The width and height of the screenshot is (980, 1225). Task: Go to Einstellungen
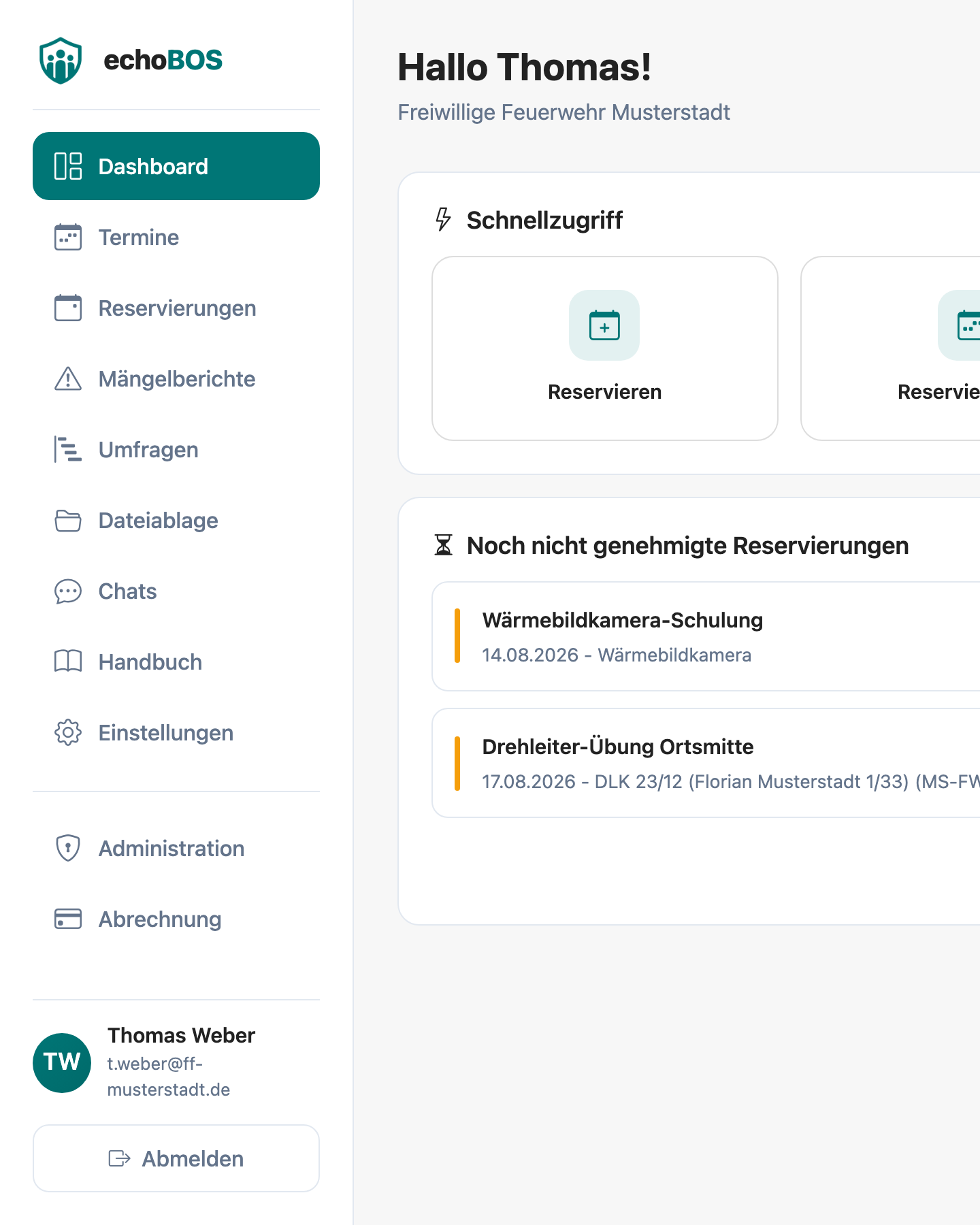176,732
